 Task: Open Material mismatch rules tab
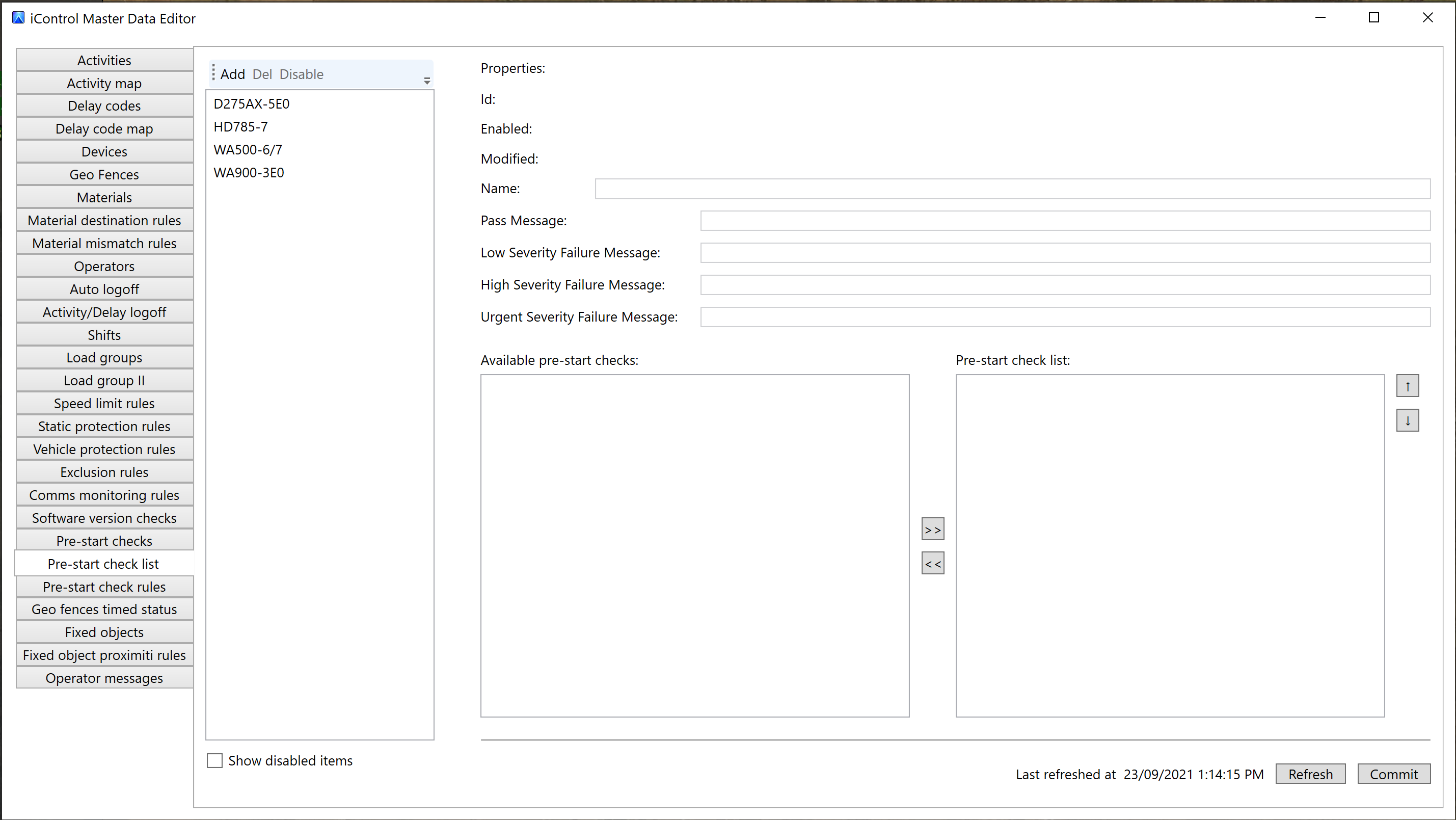104,243
